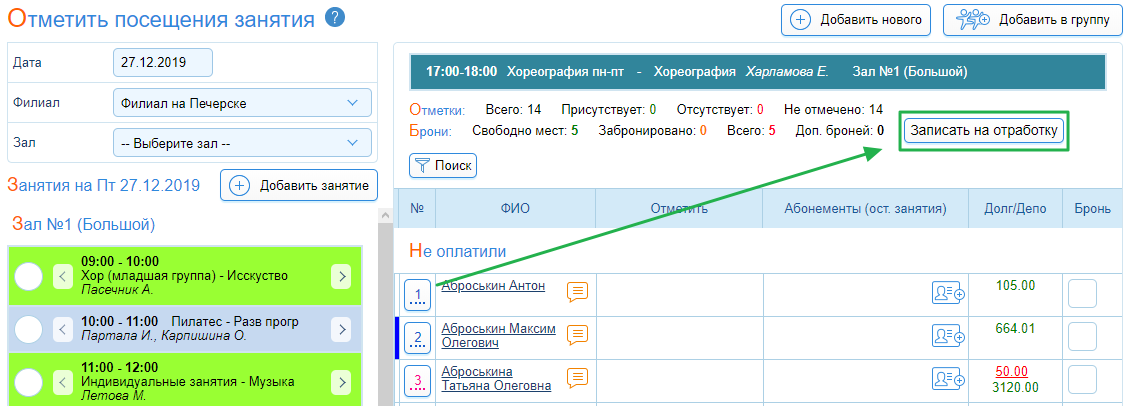Click the red debt amount 50.00
Screen dimensions: 1130x406
[x=1011, y=372]
